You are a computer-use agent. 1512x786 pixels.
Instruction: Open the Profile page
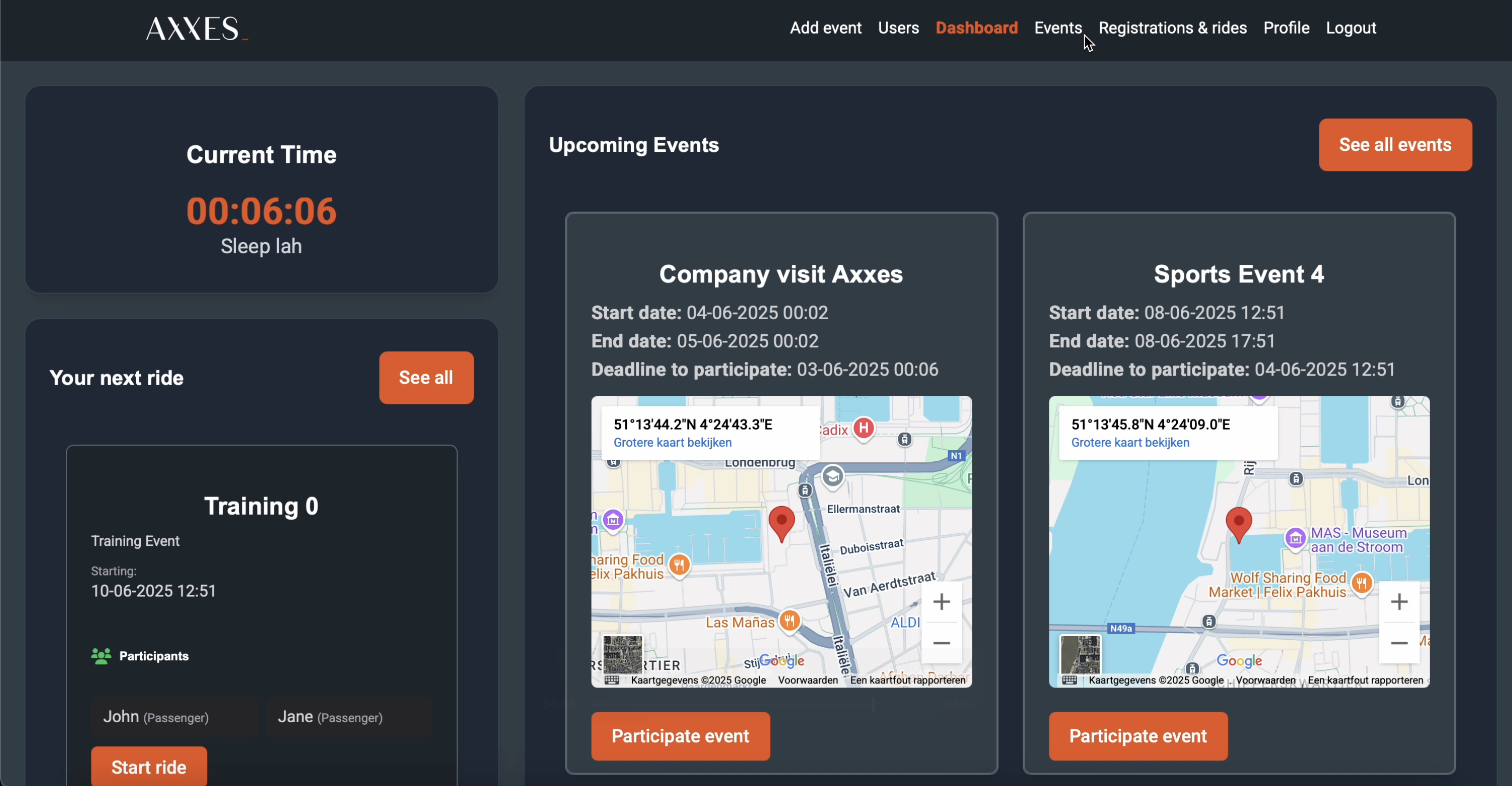click(x=1286, y=28)
